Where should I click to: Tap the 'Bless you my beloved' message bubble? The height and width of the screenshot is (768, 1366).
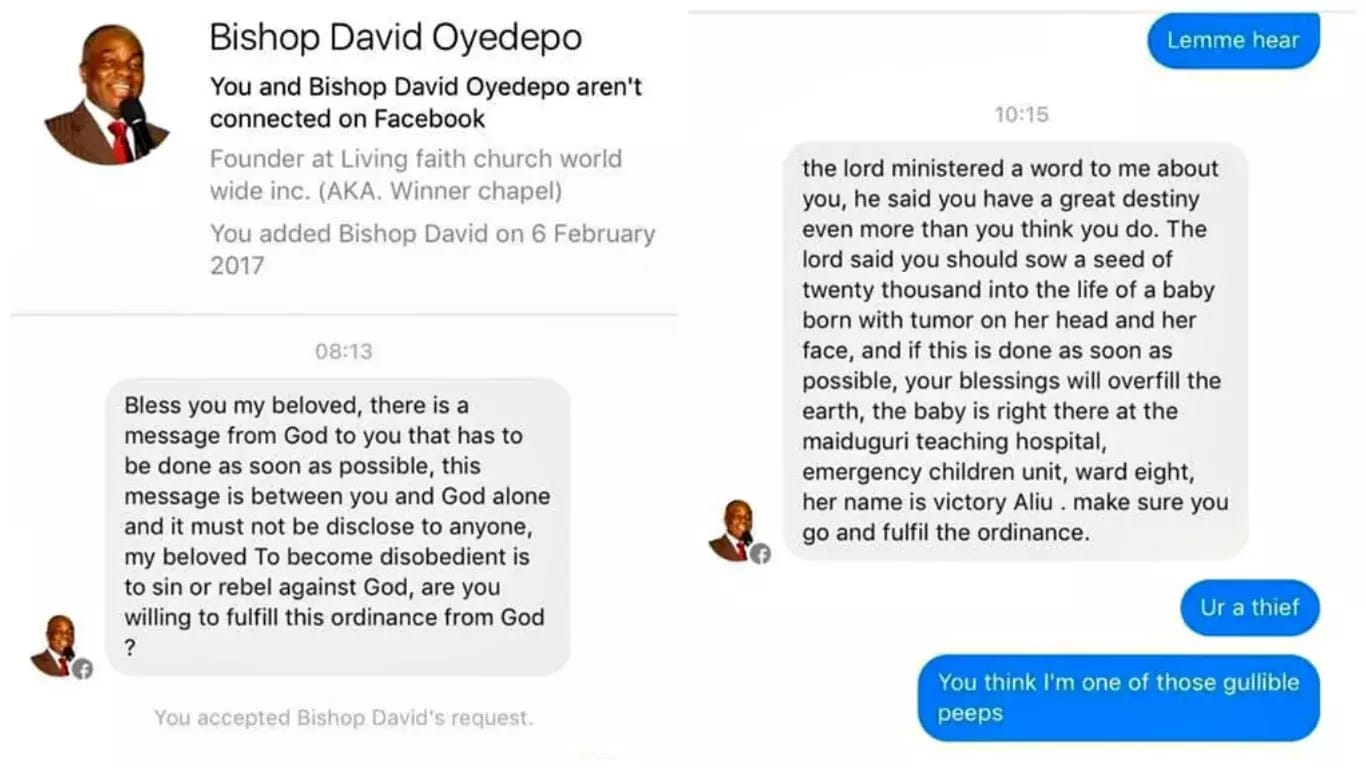pyautogui.click(x=337, y=527)
